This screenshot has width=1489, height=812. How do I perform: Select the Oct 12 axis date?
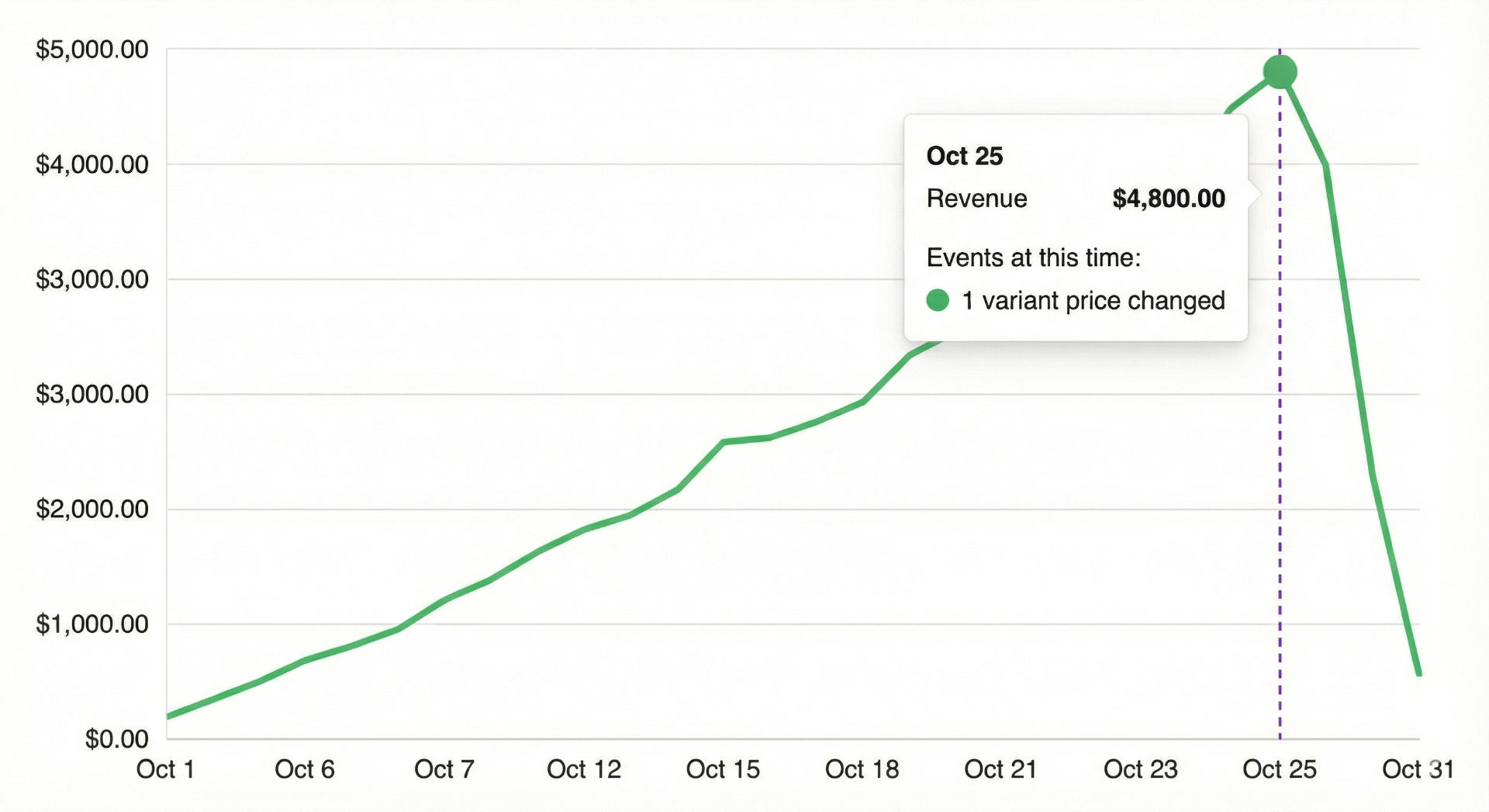pyautogui.click(x=584, y=769)
